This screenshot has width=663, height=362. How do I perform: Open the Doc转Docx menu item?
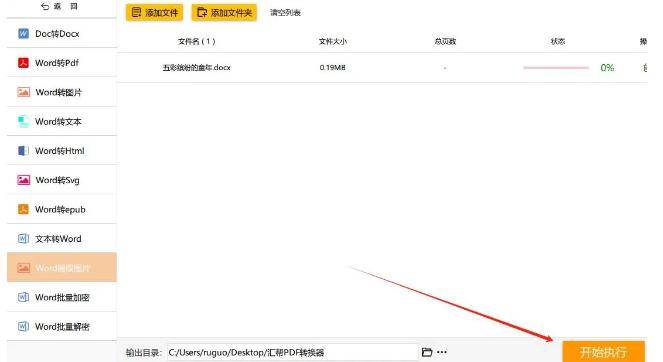[x=62, y=33]
